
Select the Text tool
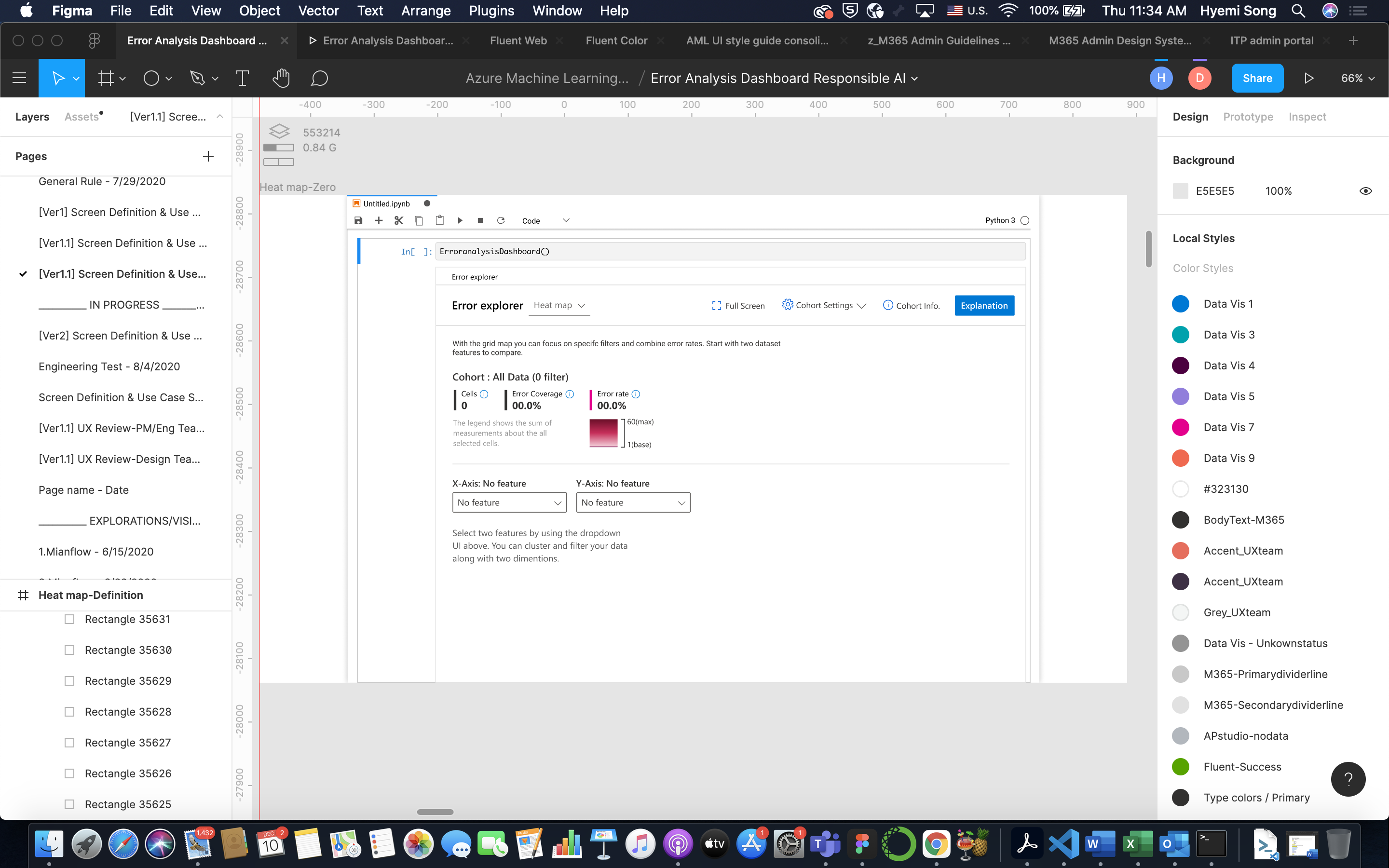pos(242,78)
